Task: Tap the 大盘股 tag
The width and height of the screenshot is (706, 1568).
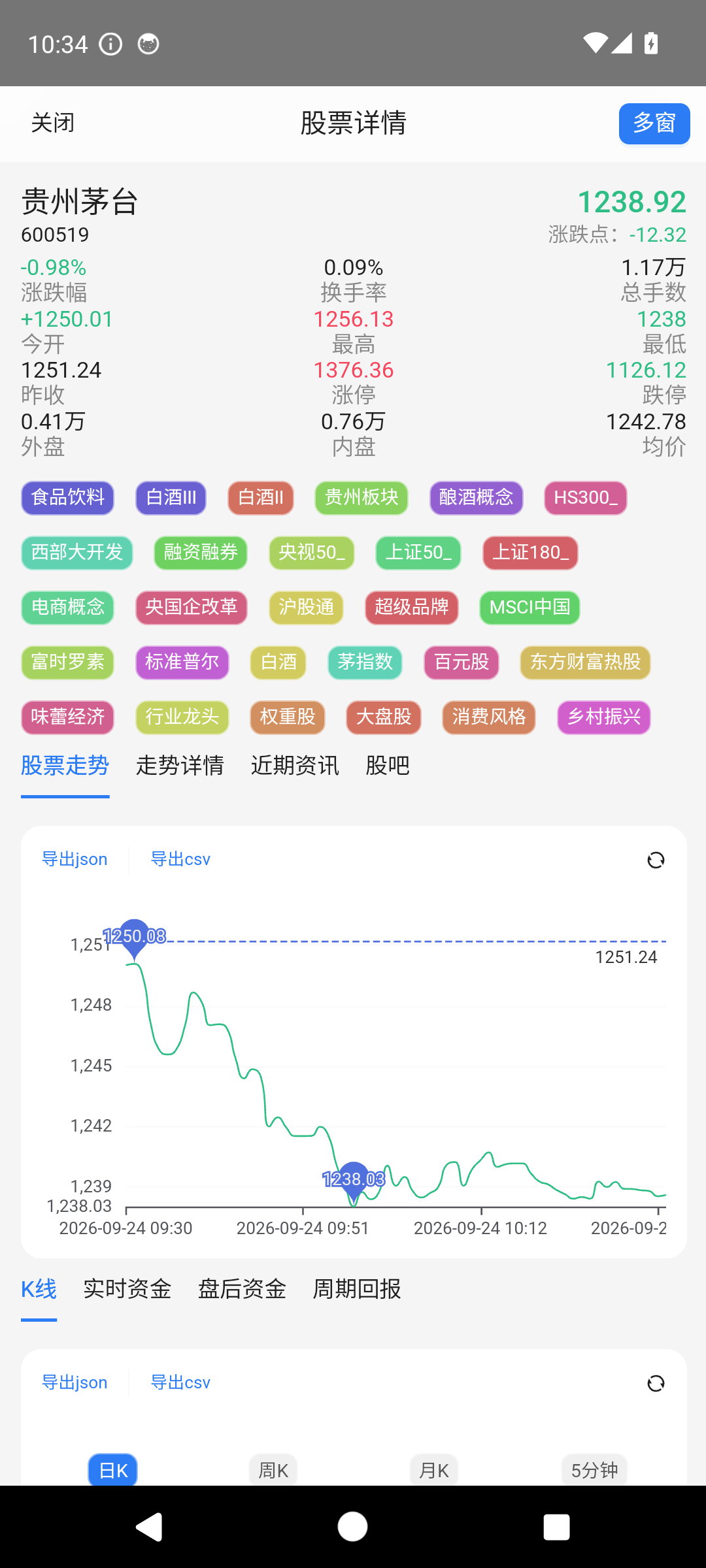Action: [x=383, y=717]
